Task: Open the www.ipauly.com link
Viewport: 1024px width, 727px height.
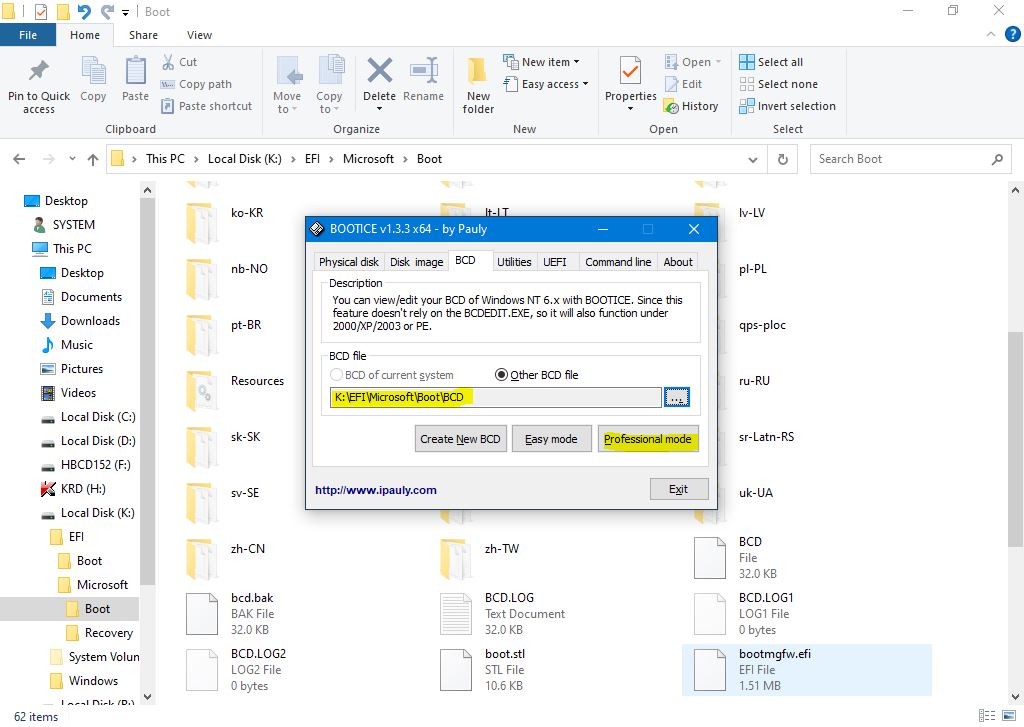Action: (376, 490)
